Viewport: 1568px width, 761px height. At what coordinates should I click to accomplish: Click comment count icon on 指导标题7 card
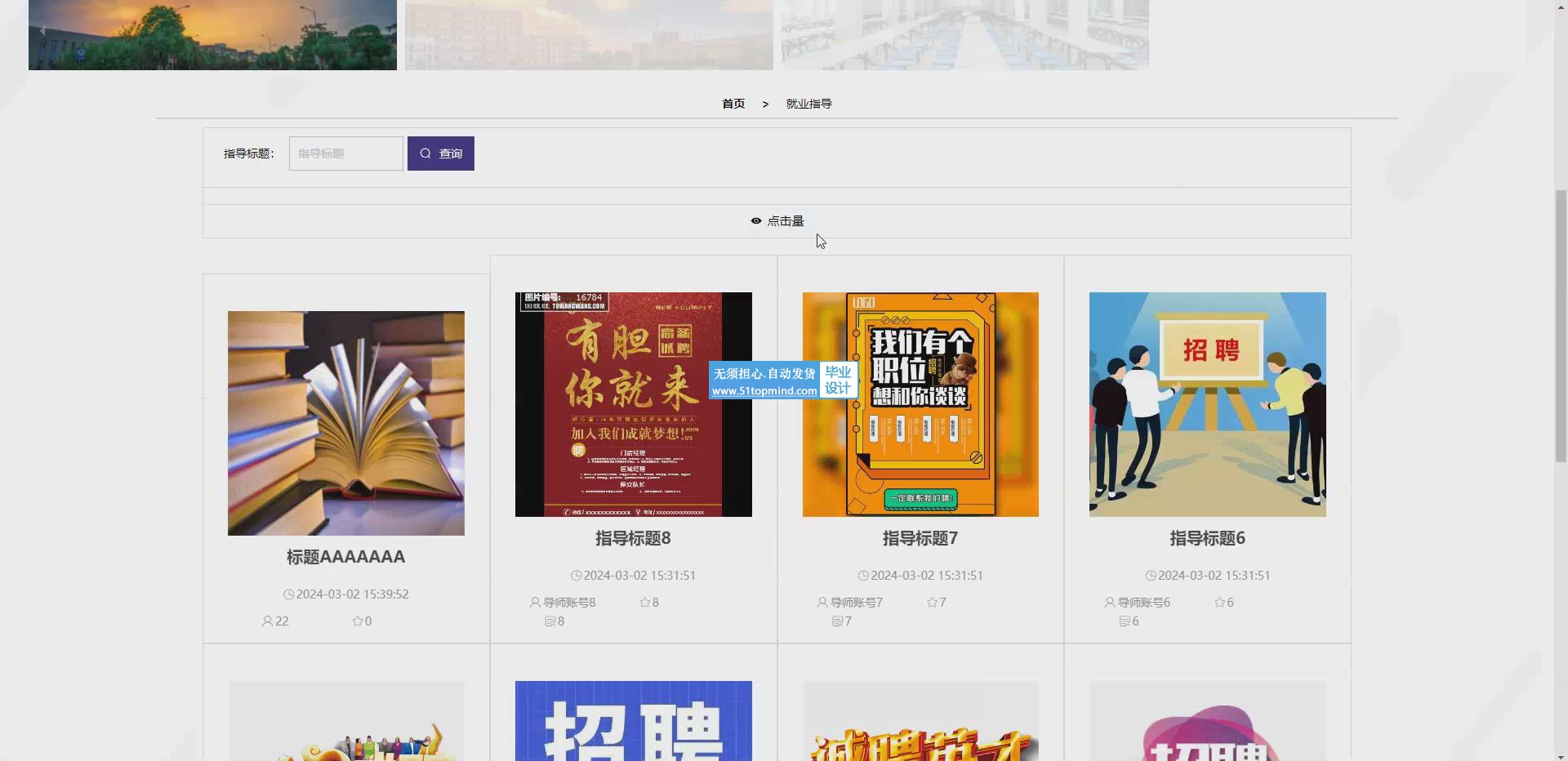coord(837,621)
